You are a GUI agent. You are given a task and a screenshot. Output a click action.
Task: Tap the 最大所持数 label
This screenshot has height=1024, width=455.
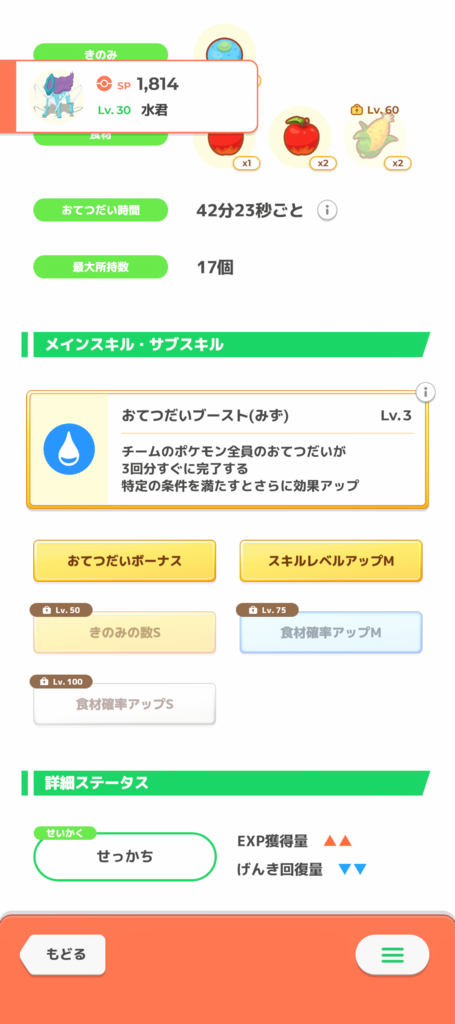click(101, 266)
